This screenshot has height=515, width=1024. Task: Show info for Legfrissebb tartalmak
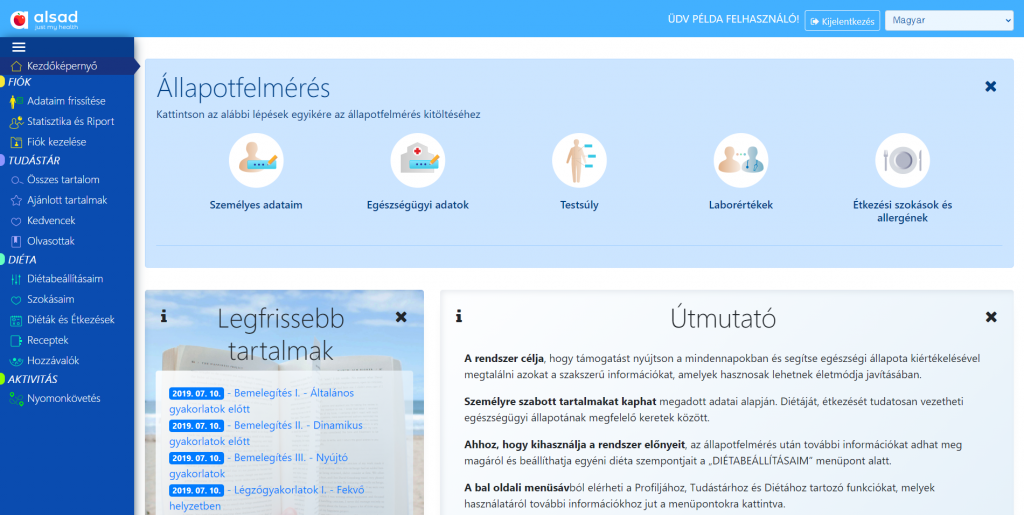[x=163, y=317]
